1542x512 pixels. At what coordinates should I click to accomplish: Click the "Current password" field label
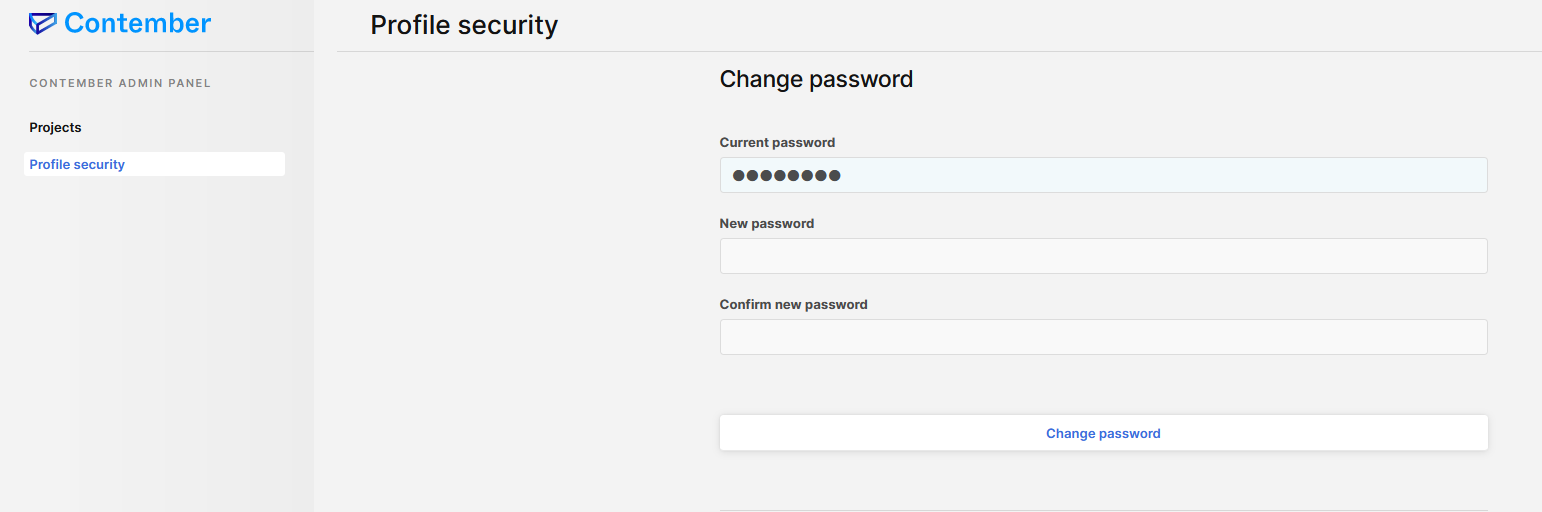777,142
